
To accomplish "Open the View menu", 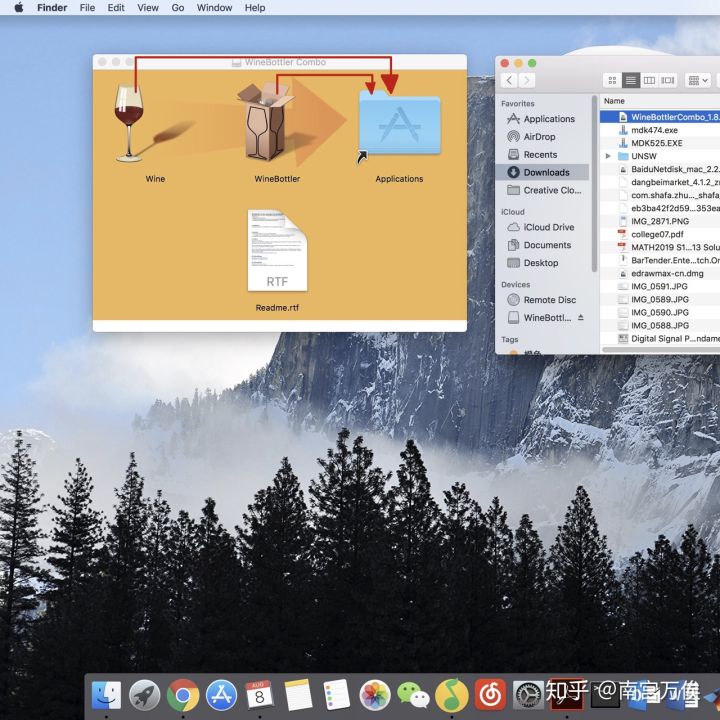I will click(148, 8).
